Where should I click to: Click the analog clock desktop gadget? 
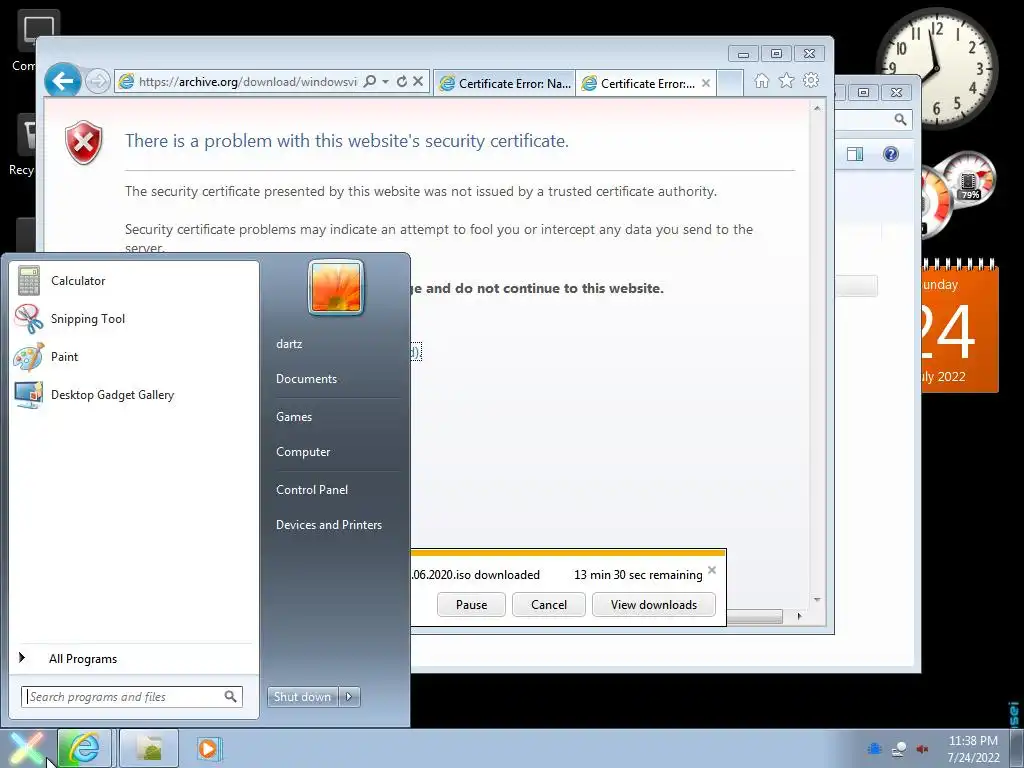pos(936,69)
